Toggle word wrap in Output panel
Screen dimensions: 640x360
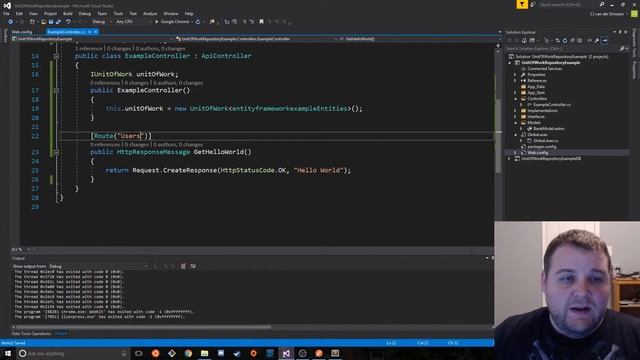[193, 266]
